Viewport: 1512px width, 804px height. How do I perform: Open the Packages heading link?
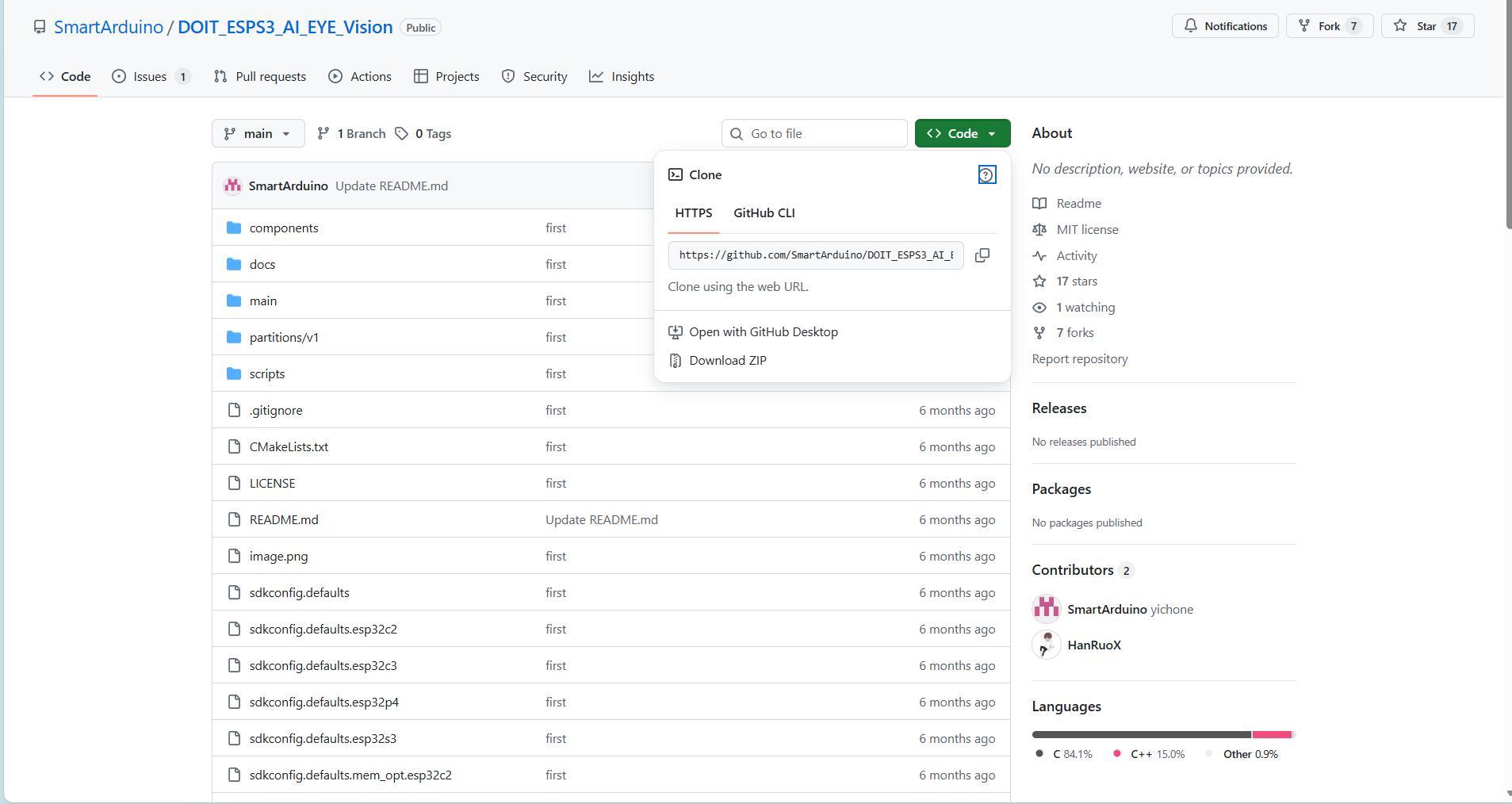(1062, 489)
